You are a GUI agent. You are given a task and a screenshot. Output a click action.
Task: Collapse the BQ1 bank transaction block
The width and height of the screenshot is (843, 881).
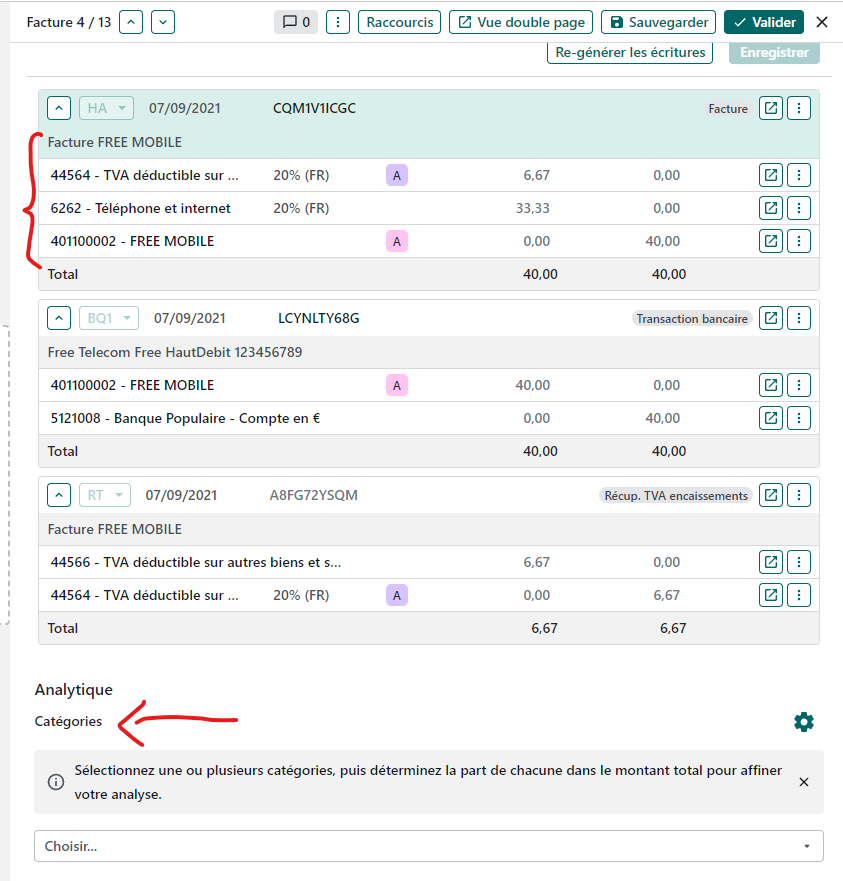coord(61,318)
